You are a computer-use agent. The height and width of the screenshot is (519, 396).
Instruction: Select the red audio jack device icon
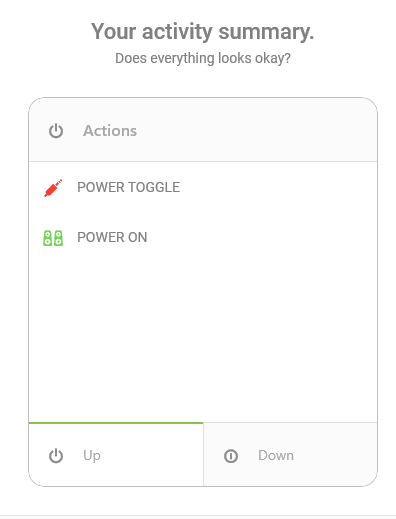point(53,188)
